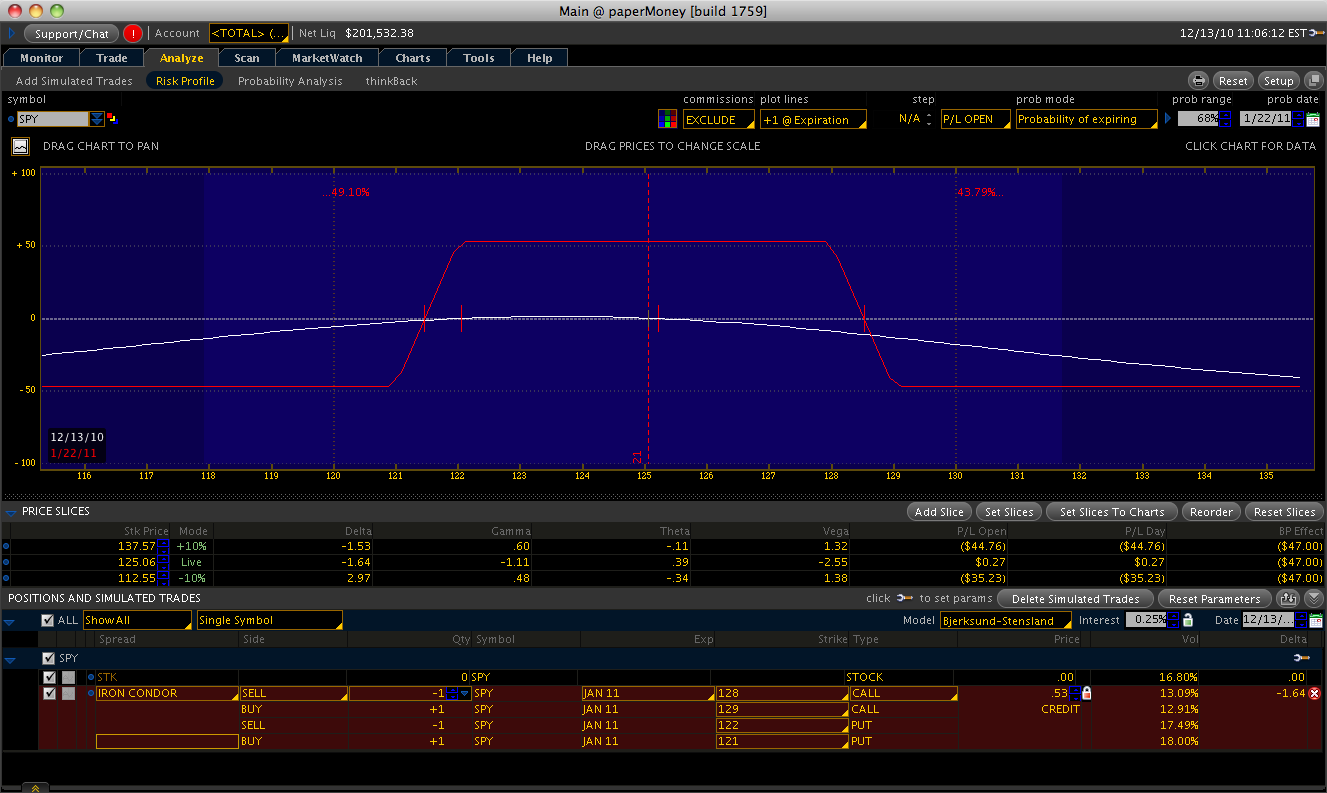Click the lock icon next to .53 price
Screen dimensions: 1327x793
[x=1087, y=693]
